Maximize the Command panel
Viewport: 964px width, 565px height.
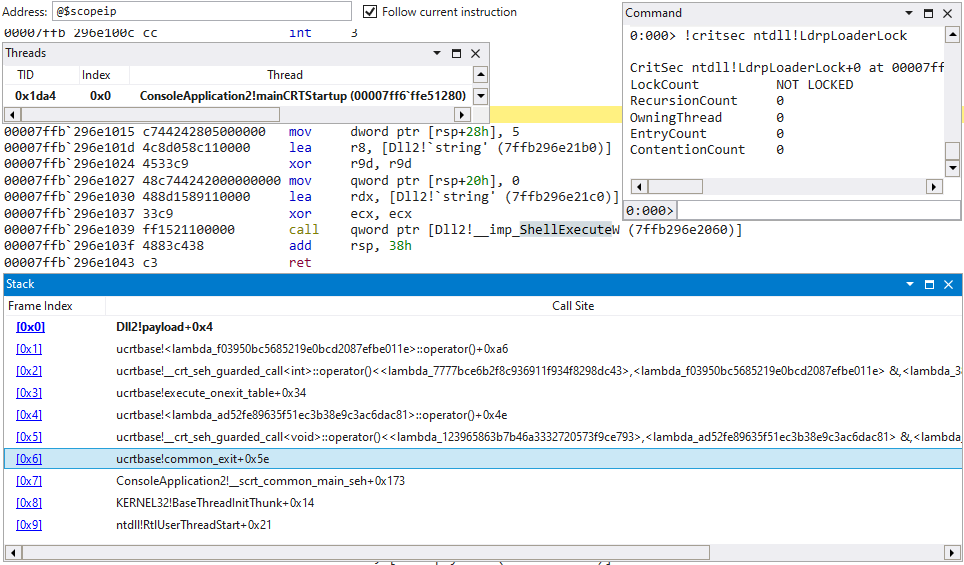coord(928,14)
